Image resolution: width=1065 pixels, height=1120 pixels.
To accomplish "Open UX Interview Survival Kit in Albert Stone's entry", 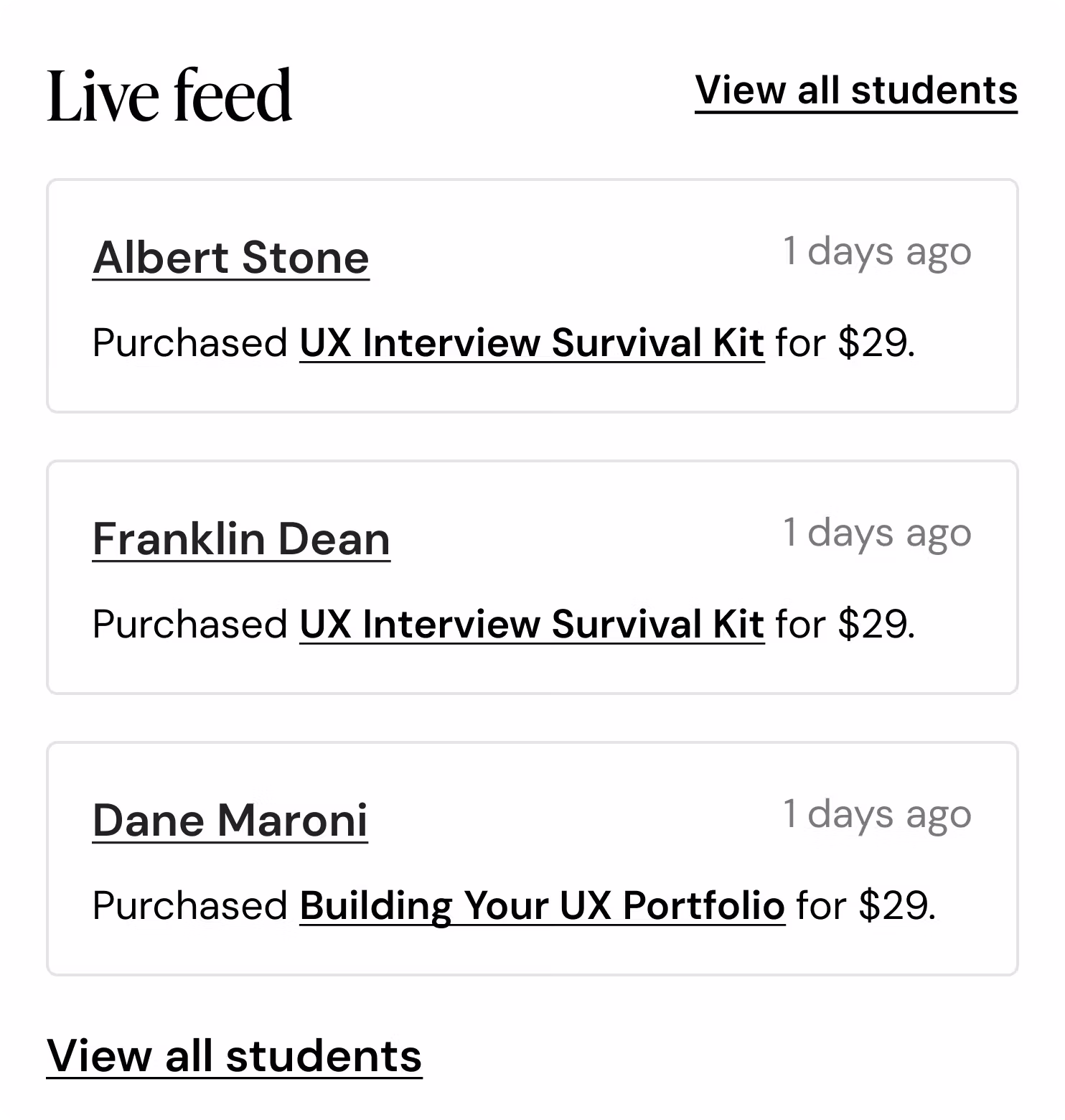I will (531, 342).
